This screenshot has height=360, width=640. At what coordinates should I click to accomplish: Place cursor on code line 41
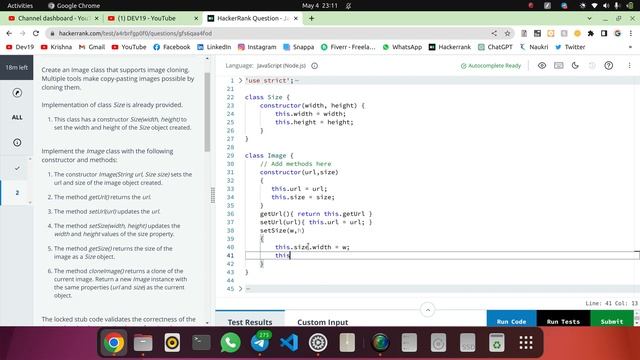pos(441,256)
